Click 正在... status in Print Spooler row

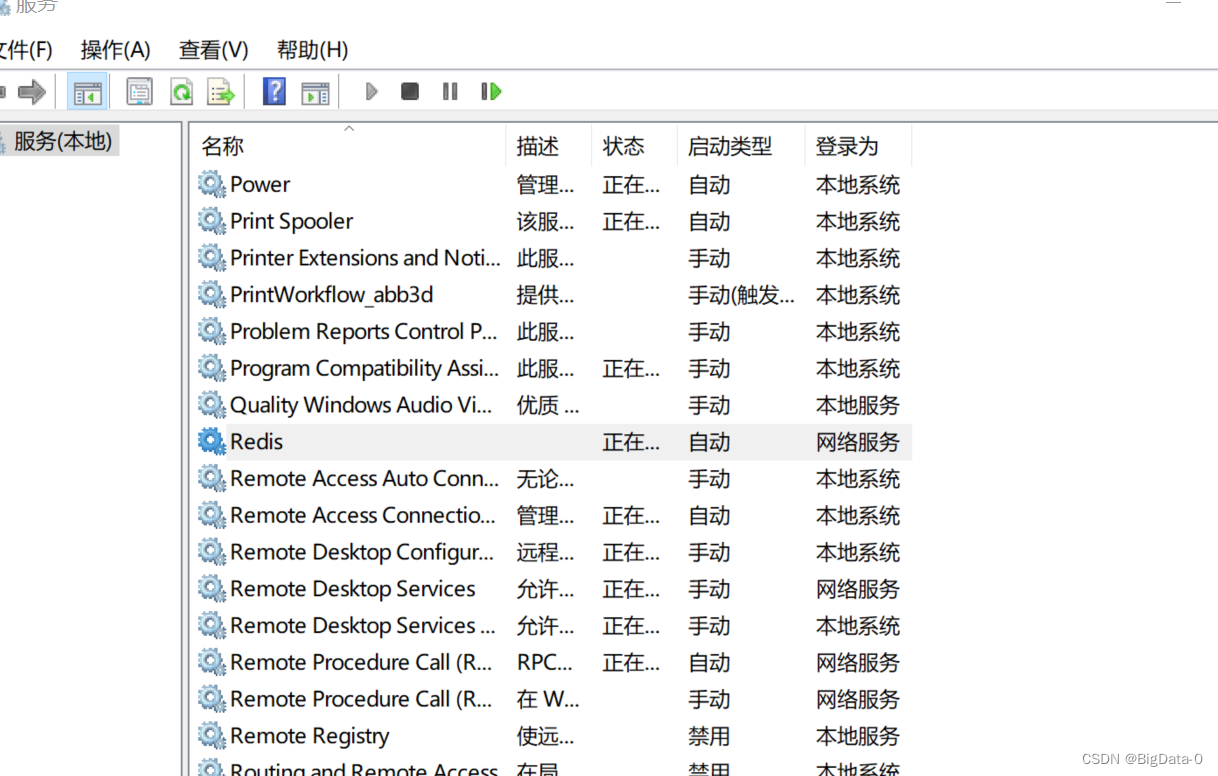[631, 221]
